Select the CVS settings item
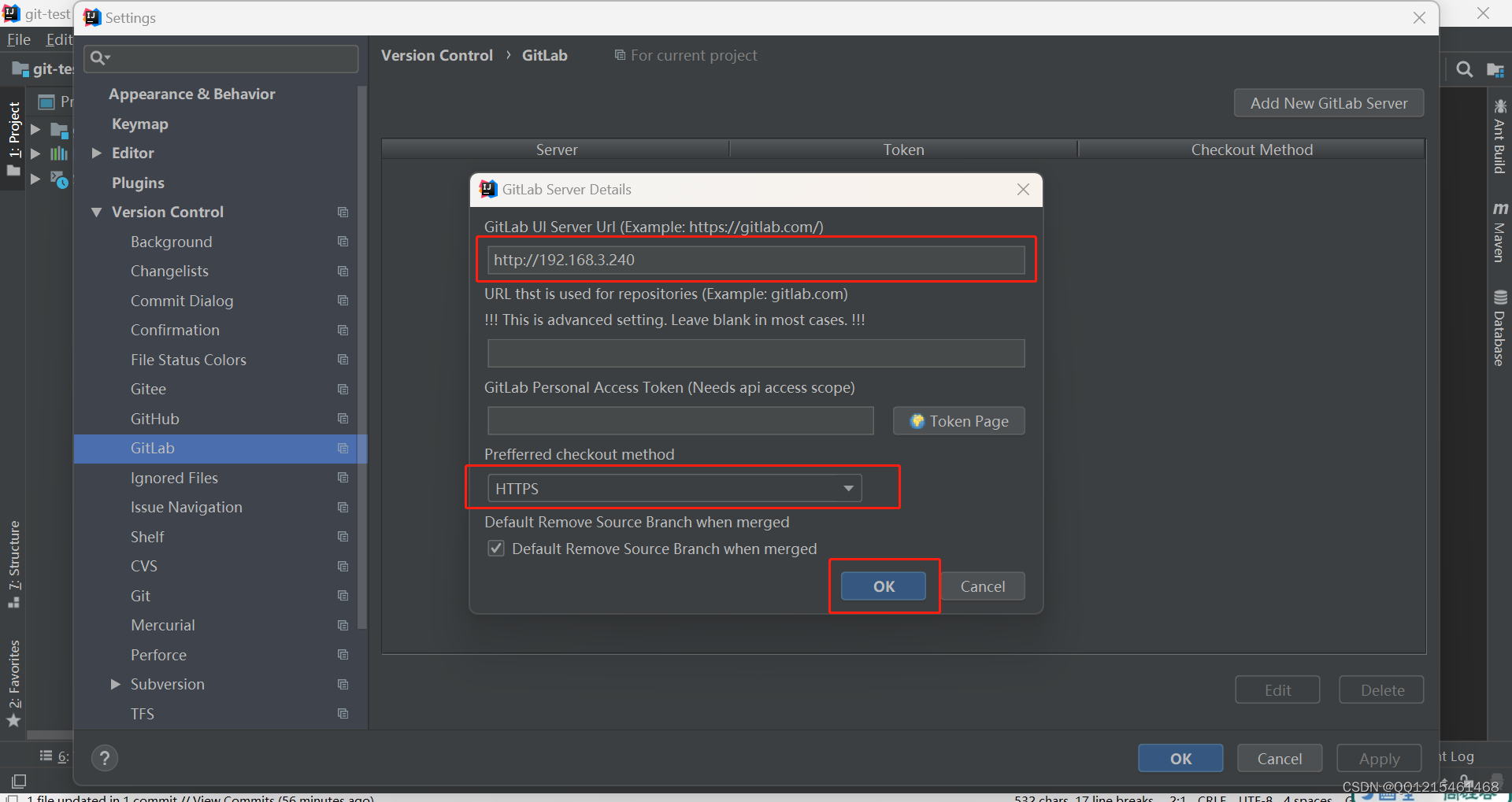This screenshot has width=1512, height=802. point(144,566)
